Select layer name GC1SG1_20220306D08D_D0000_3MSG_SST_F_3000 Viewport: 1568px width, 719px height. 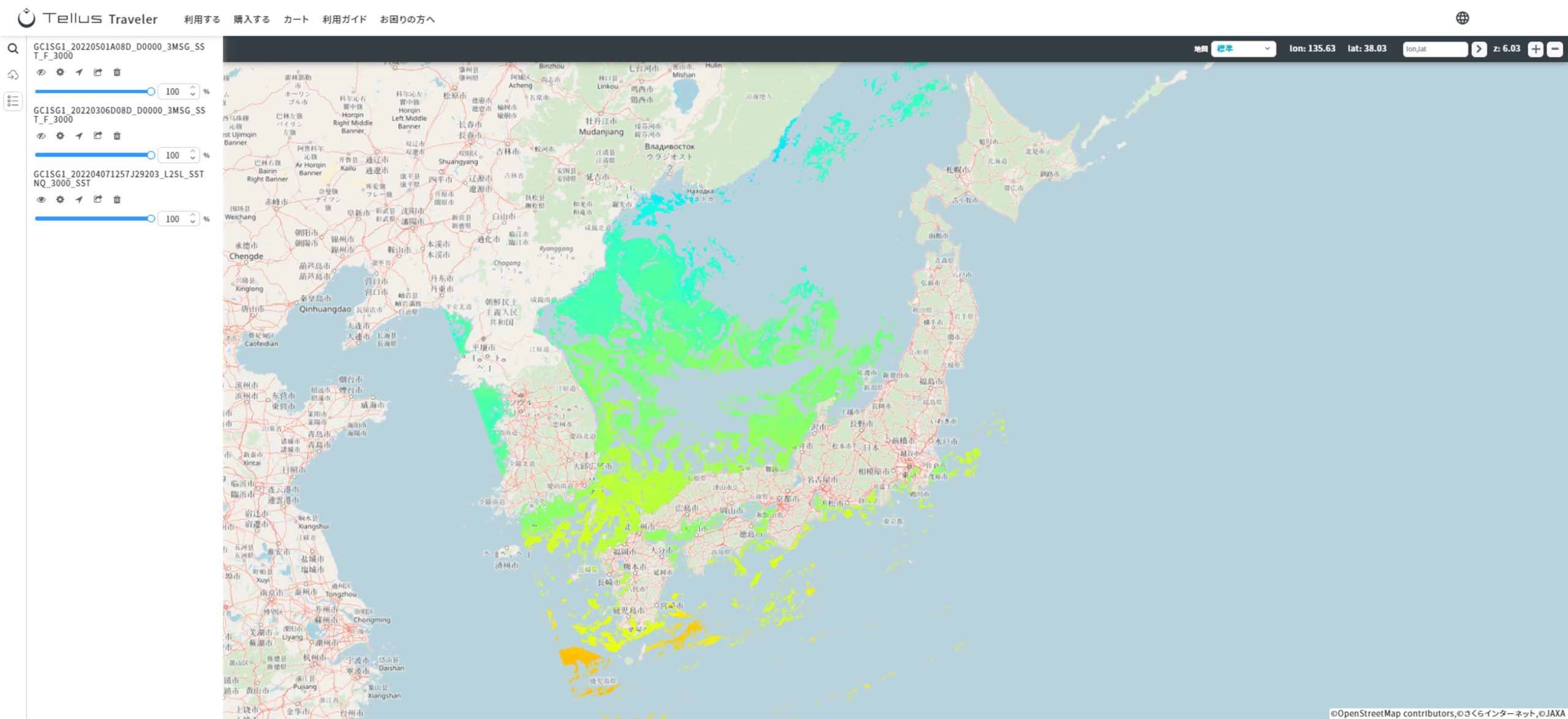pos(119,115)
